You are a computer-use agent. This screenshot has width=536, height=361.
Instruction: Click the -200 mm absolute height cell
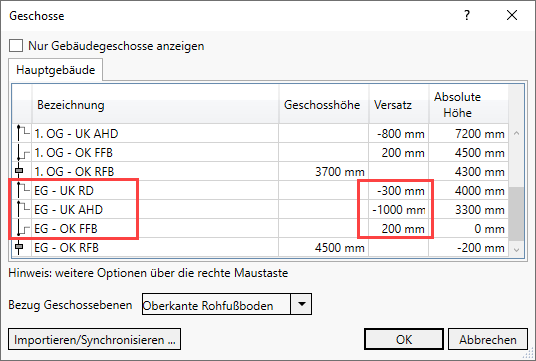tap(468, 248)
